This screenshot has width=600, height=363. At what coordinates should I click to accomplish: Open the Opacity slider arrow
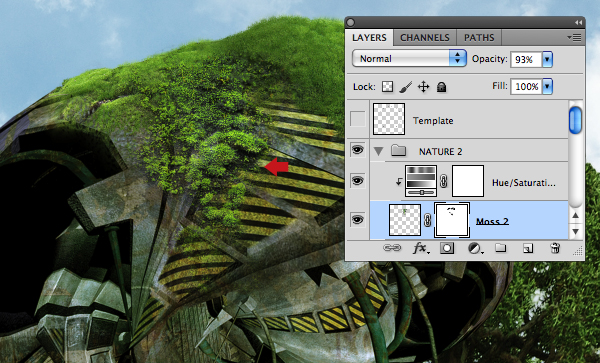548,59
